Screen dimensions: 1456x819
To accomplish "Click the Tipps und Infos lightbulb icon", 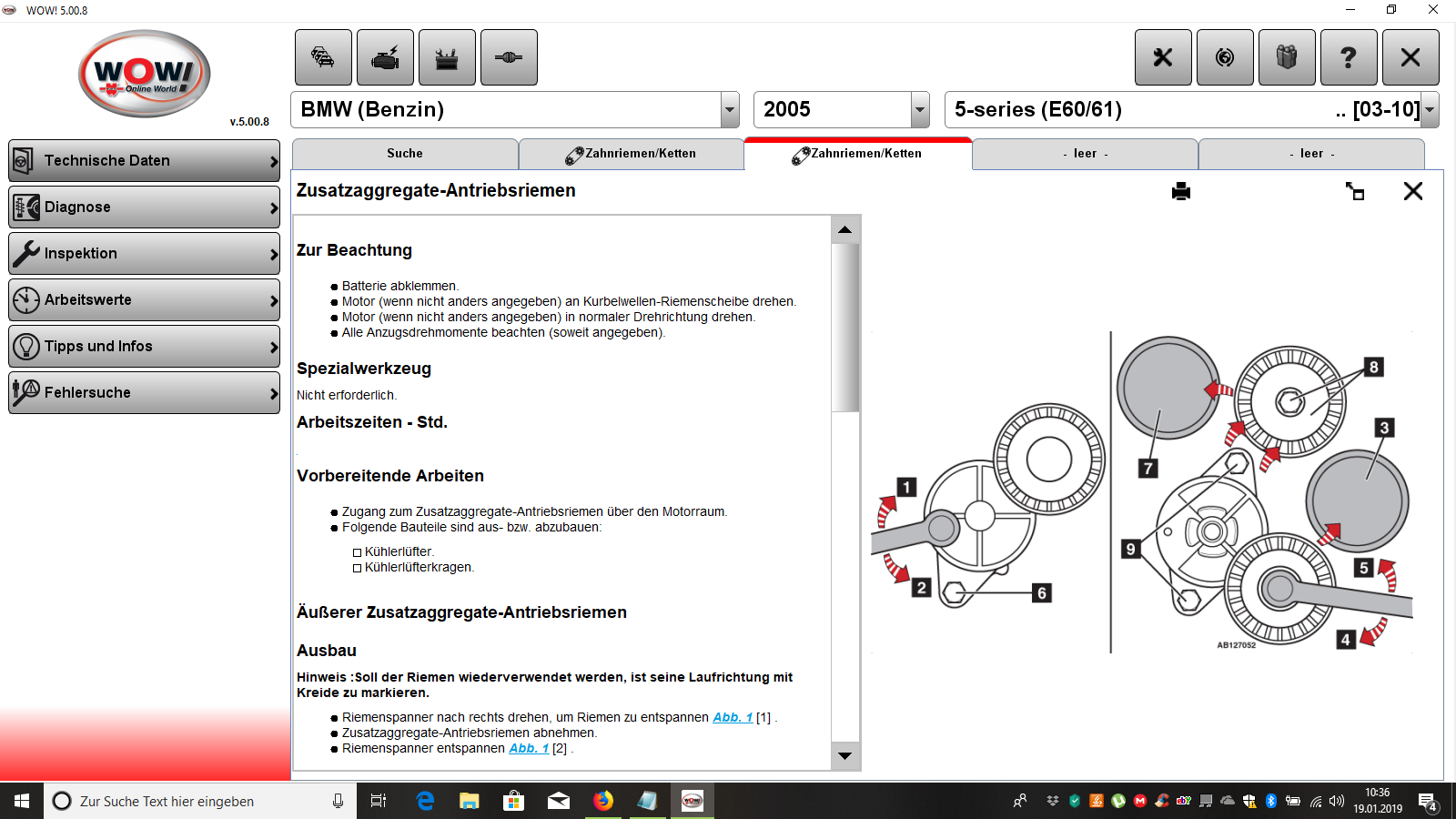I will pyautogui.click(x=25, y=347).
